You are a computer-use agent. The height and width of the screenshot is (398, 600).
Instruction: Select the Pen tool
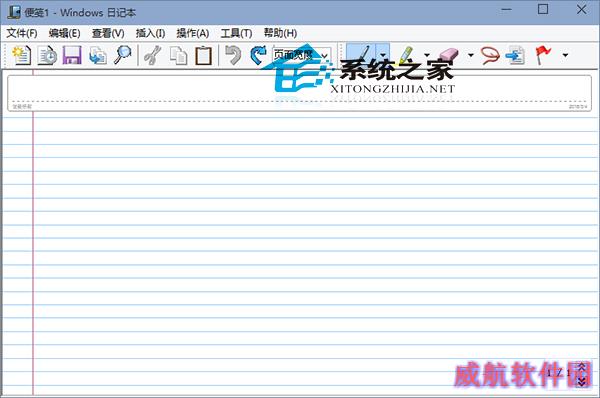coord(361,55)
